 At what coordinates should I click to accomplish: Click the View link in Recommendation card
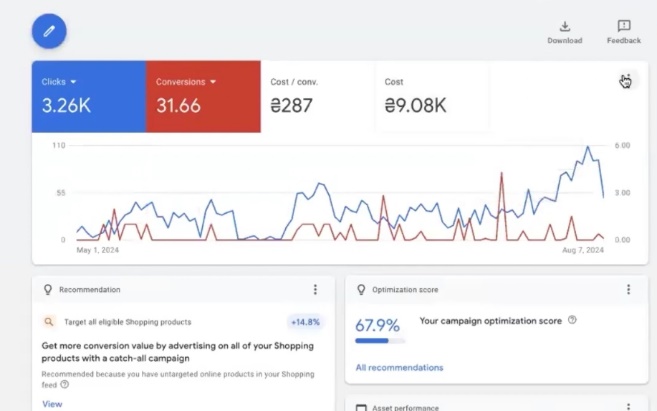click(52, 404)
